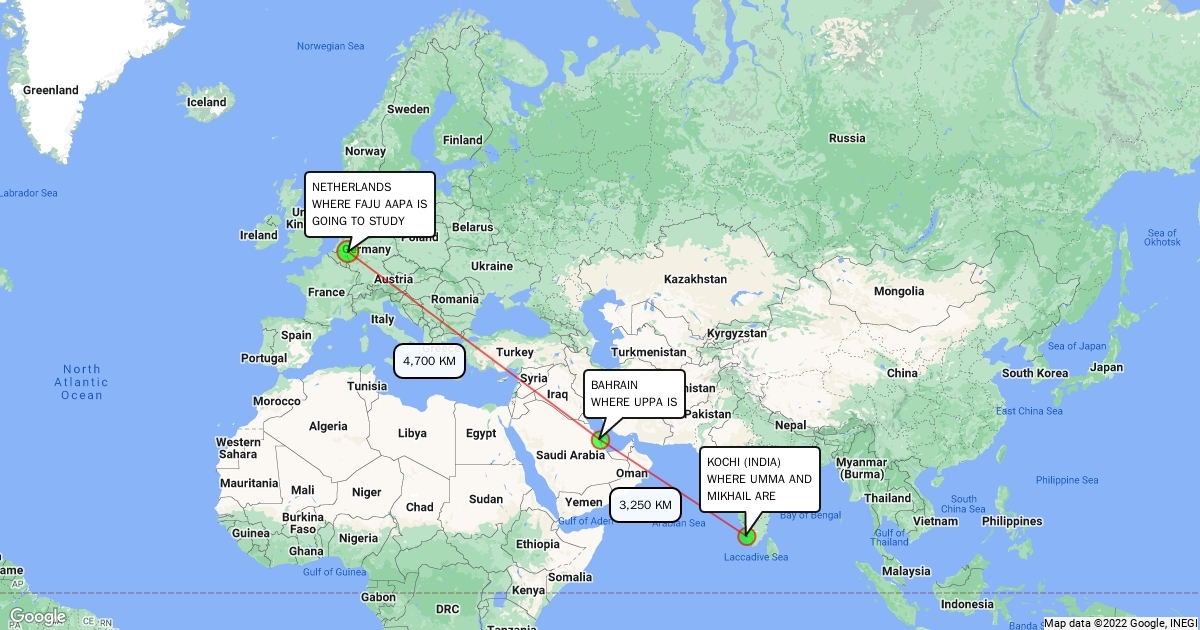
Task: Click the Ukraine label
Action: click(x=492, y=266)
